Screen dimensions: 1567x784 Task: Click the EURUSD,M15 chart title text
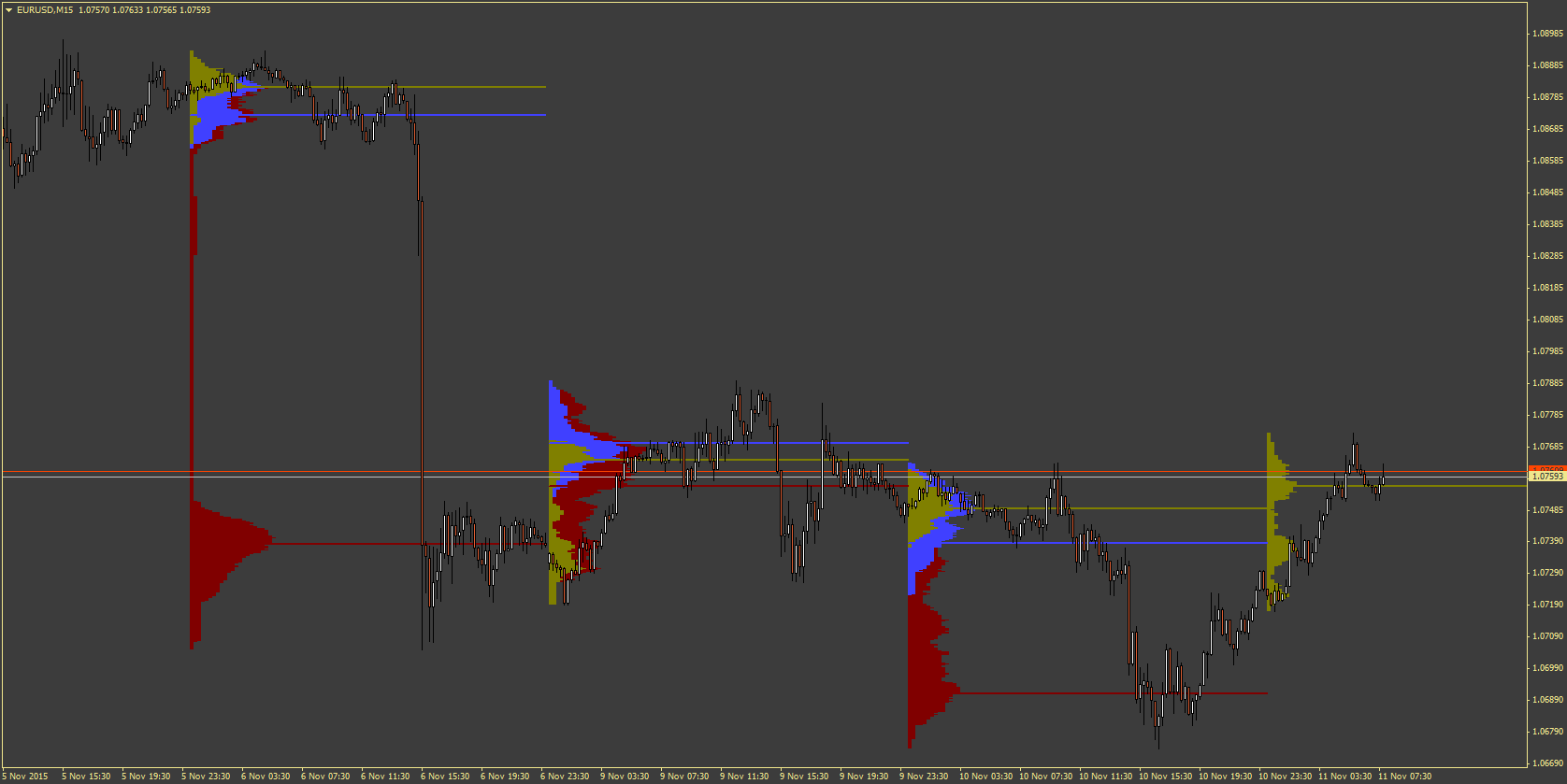[x=45, y=10]
